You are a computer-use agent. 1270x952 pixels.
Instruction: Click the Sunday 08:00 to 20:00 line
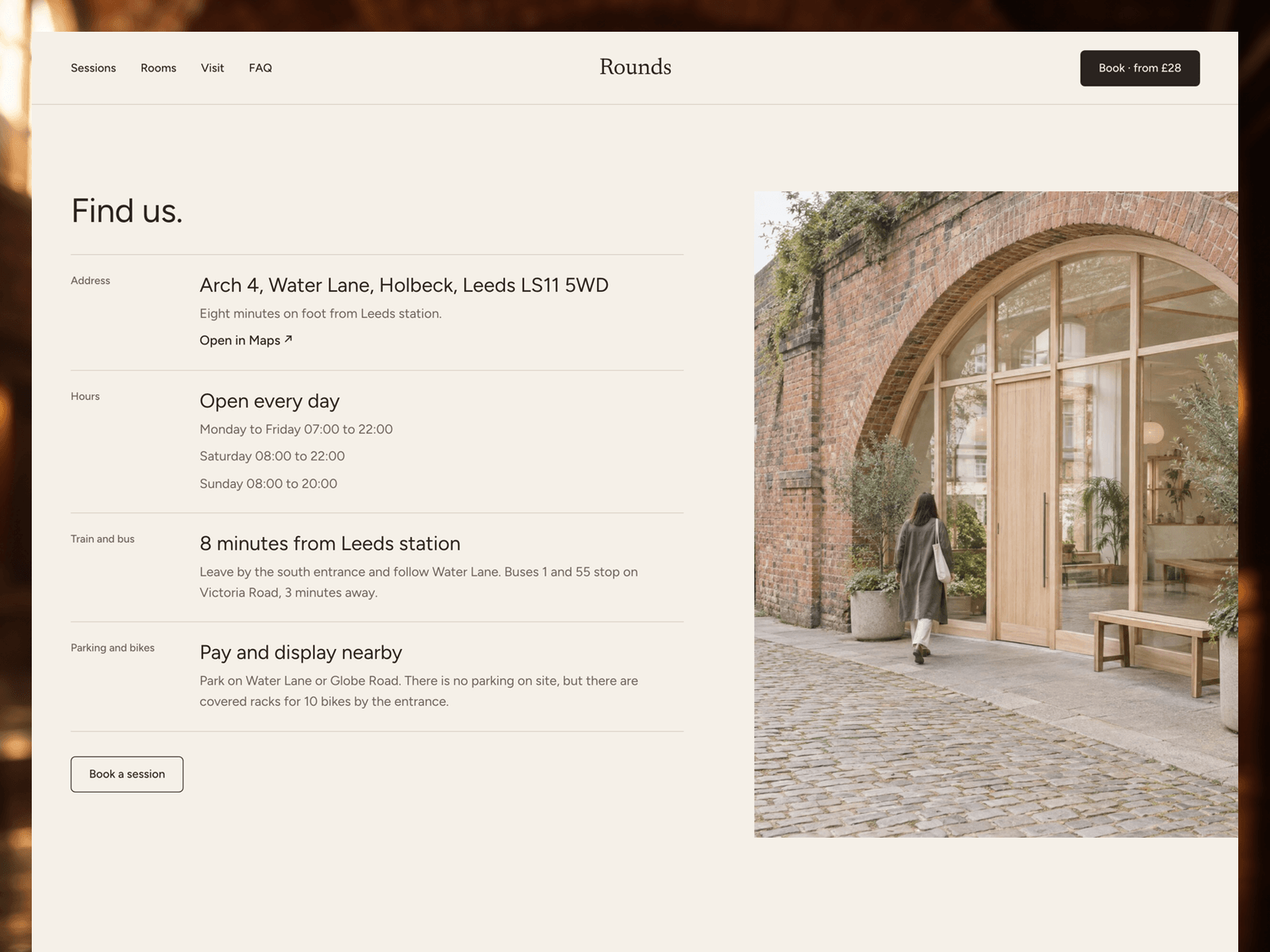(268, 484)
